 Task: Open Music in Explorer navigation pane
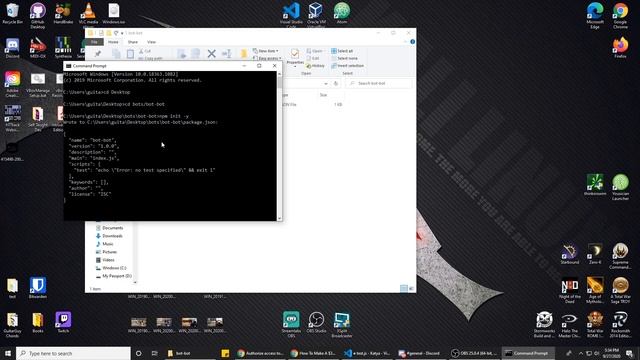coord(104,244)
